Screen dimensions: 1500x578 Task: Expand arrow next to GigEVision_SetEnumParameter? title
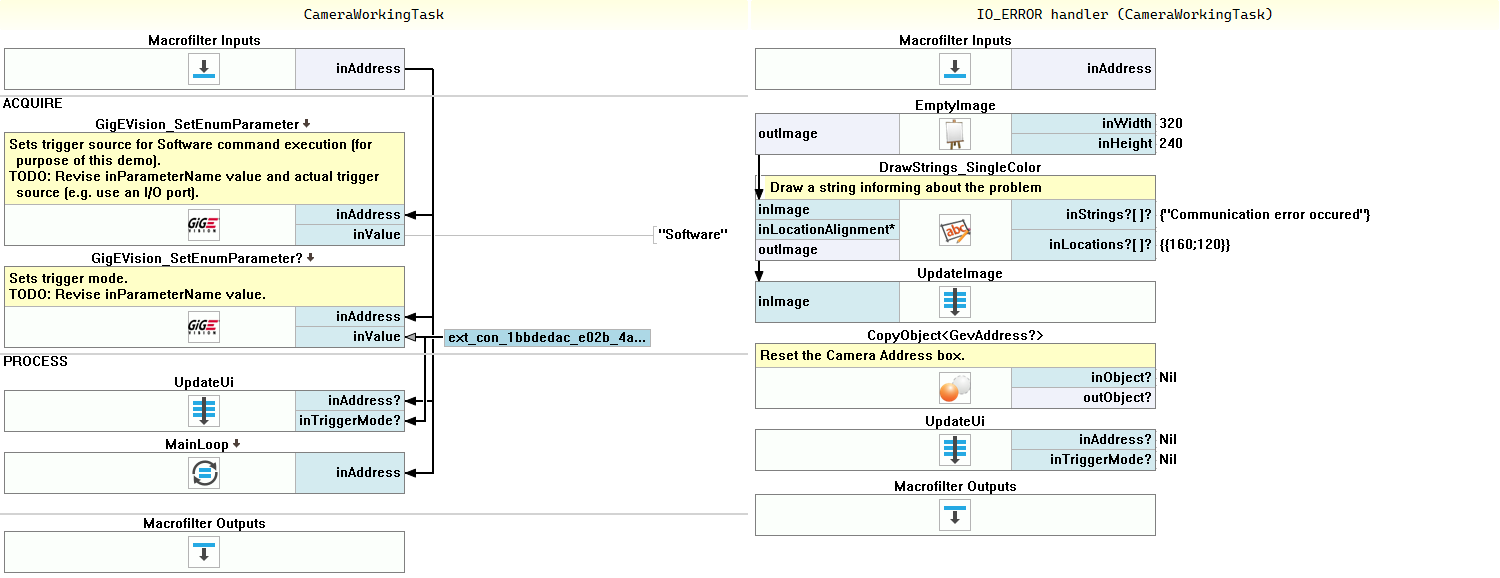click(311, 257)
